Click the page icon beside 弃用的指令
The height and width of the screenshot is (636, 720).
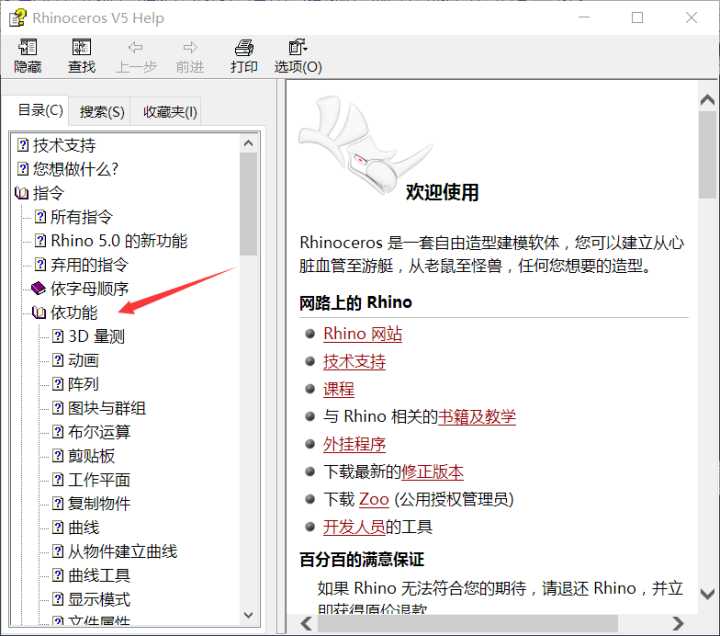[x=40, y=265]
